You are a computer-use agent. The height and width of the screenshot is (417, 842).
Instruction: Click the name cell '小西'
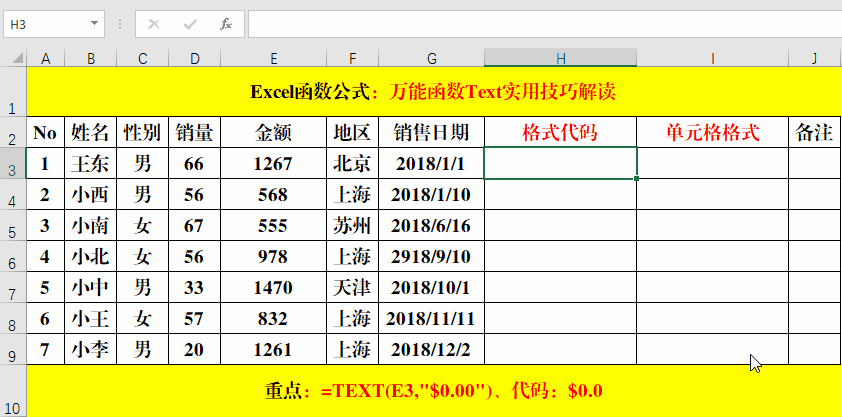pos(91,194)
